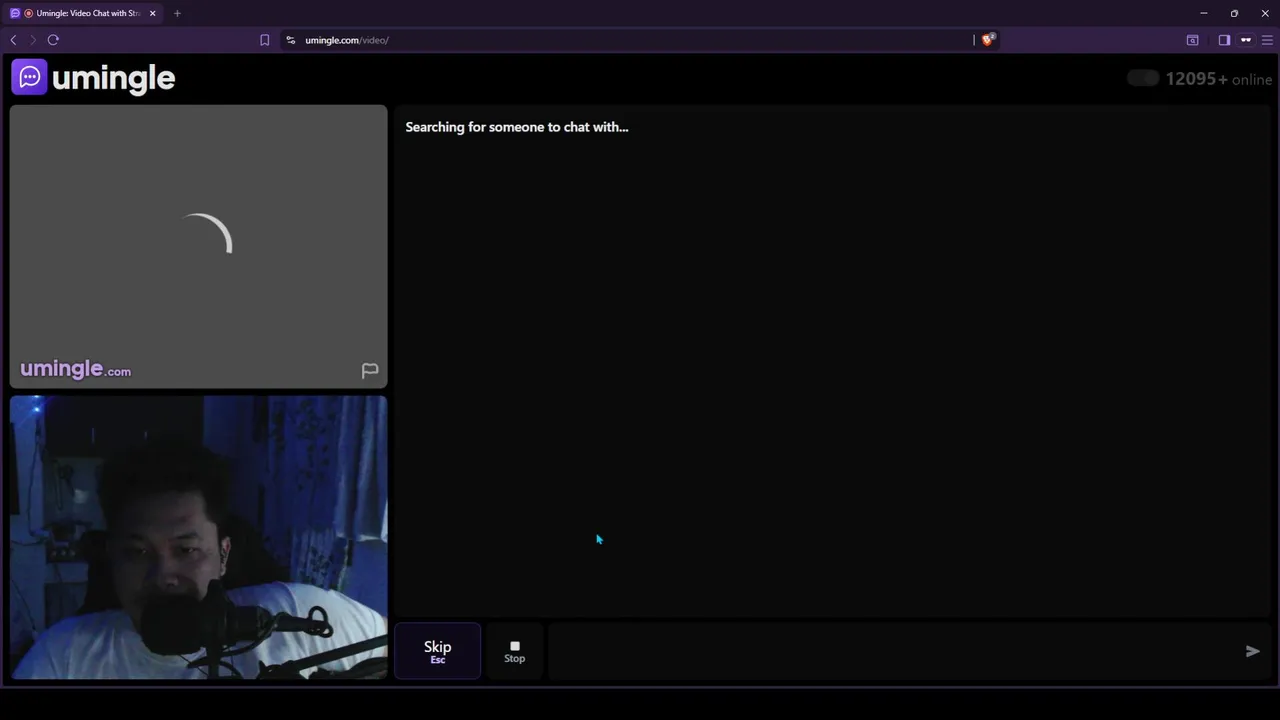1280x720 pixels.
Task: Open a new browser tab
Action: (177, 13)
